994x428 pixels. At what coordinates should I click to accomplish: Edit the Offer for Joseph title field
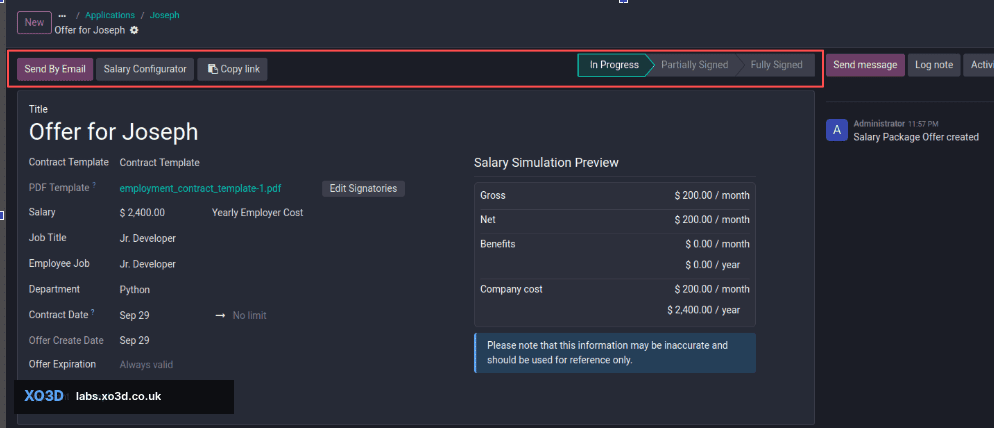(x=113, y=132)
